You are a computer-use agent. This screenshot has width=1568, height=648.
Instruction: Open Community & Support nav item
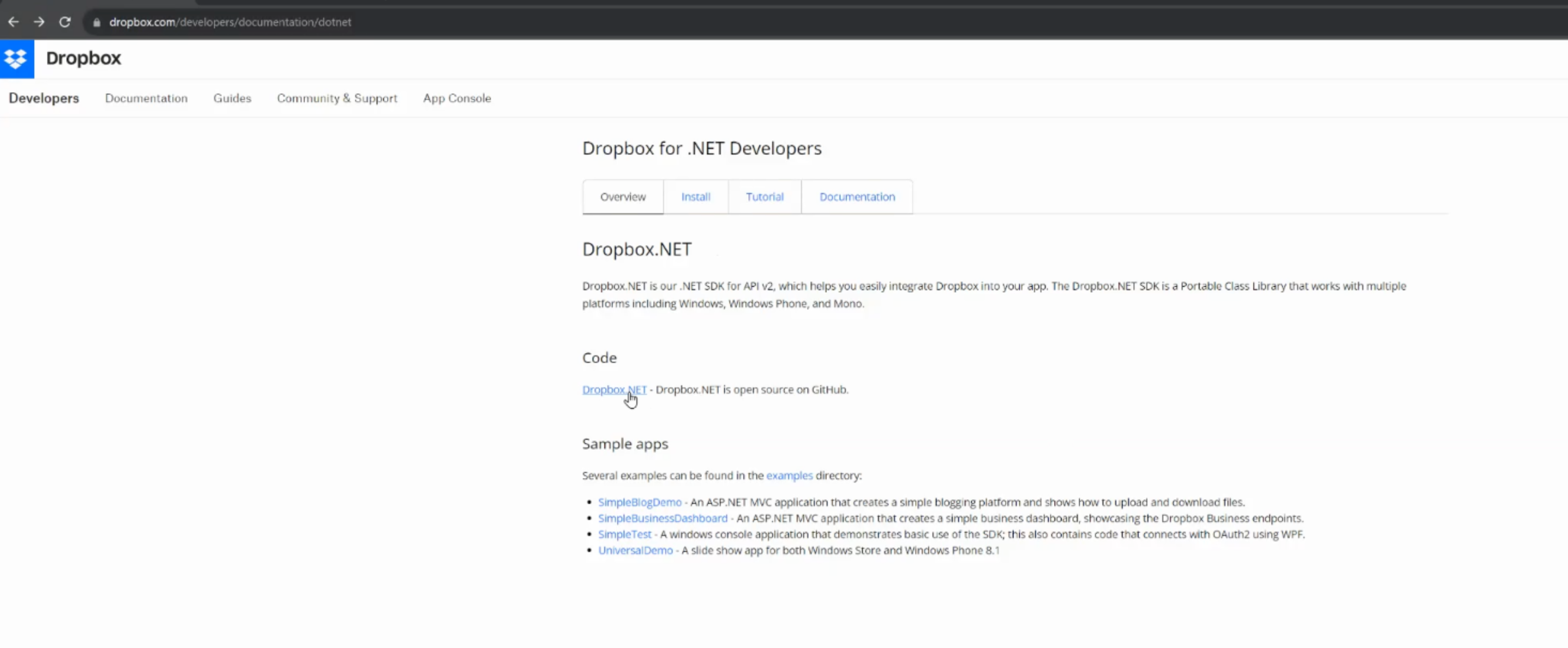tap(337, 98)
